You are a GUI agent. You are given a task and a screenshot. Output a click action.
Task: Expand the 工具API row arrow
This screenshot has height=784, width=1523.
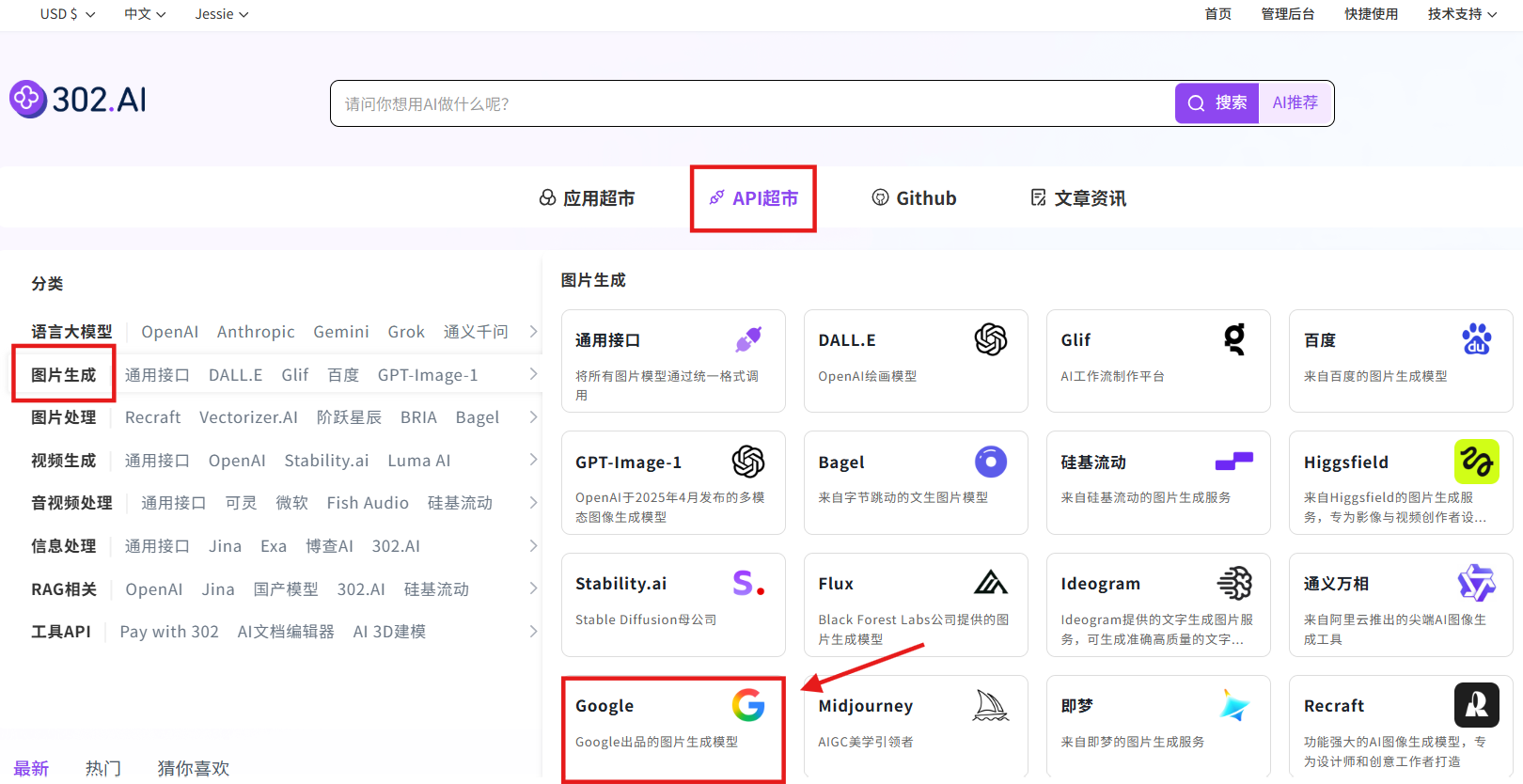[x=533, y=631]
